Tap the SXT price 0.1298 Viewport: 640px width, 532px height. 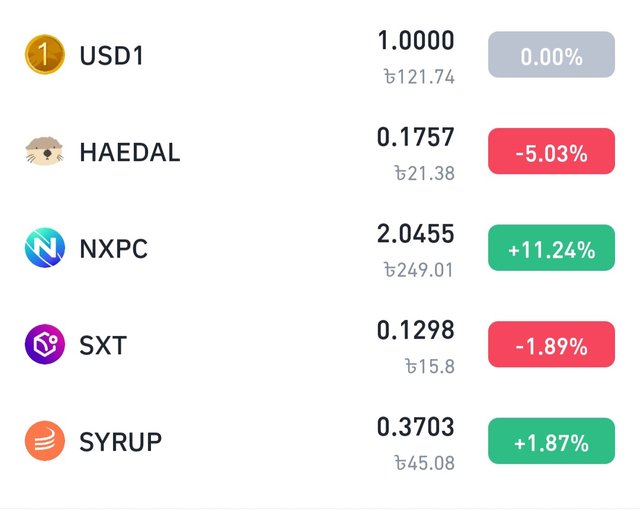coord(416,330)
